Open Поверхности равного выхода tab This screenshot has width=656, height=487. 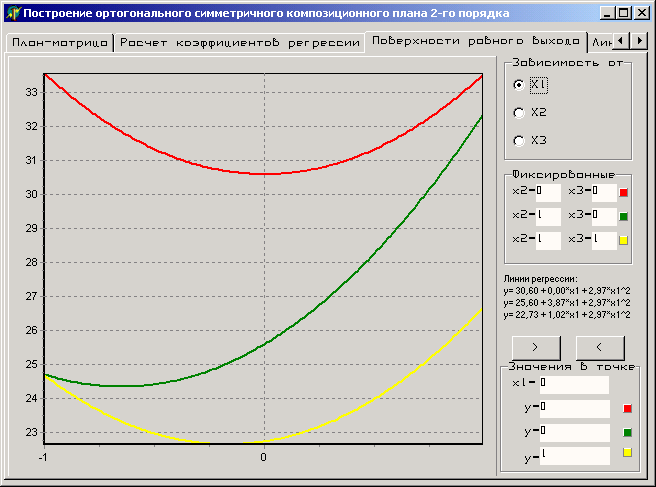point(476,41)
